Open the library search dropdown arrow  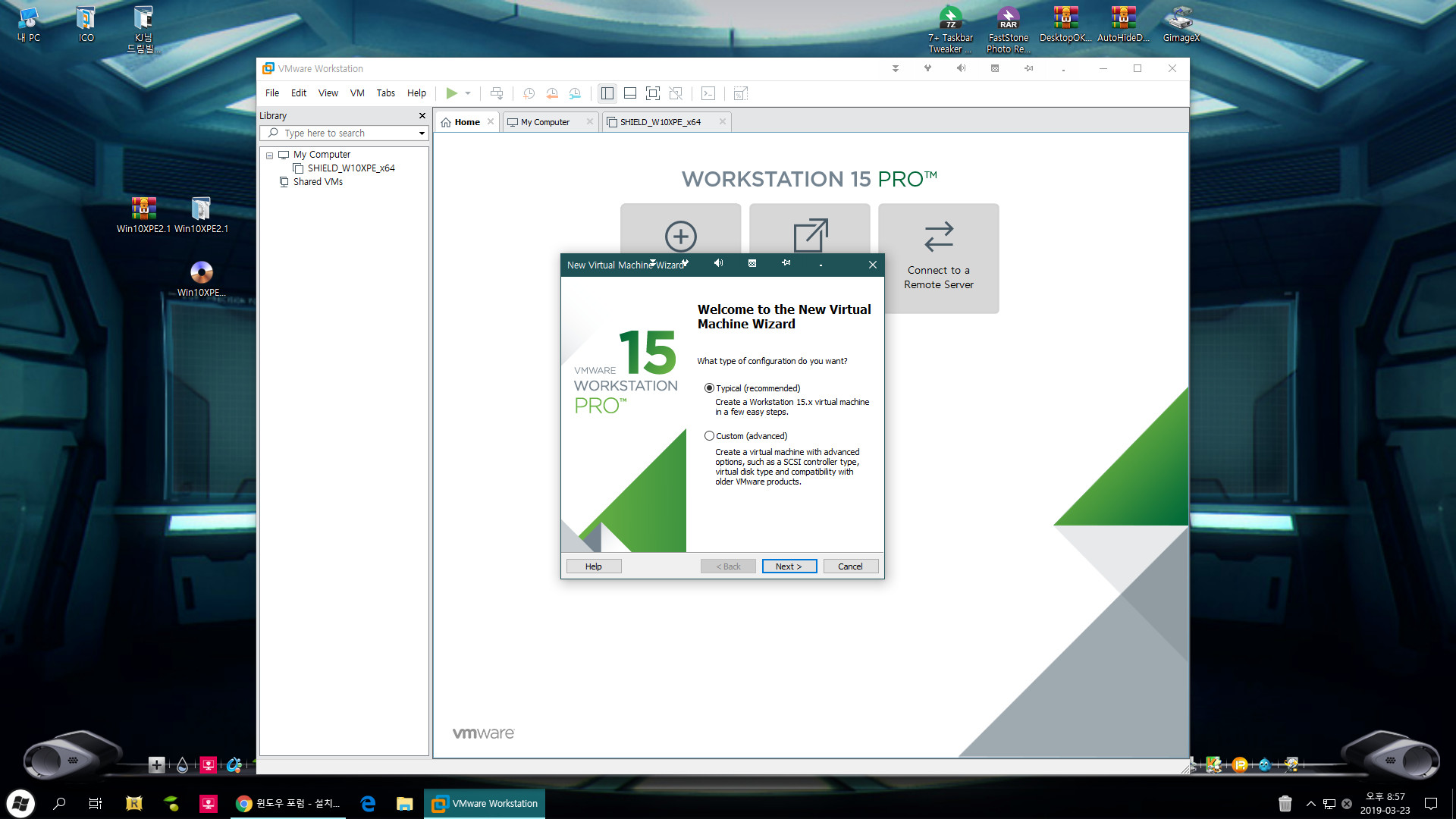pos(422,133)
